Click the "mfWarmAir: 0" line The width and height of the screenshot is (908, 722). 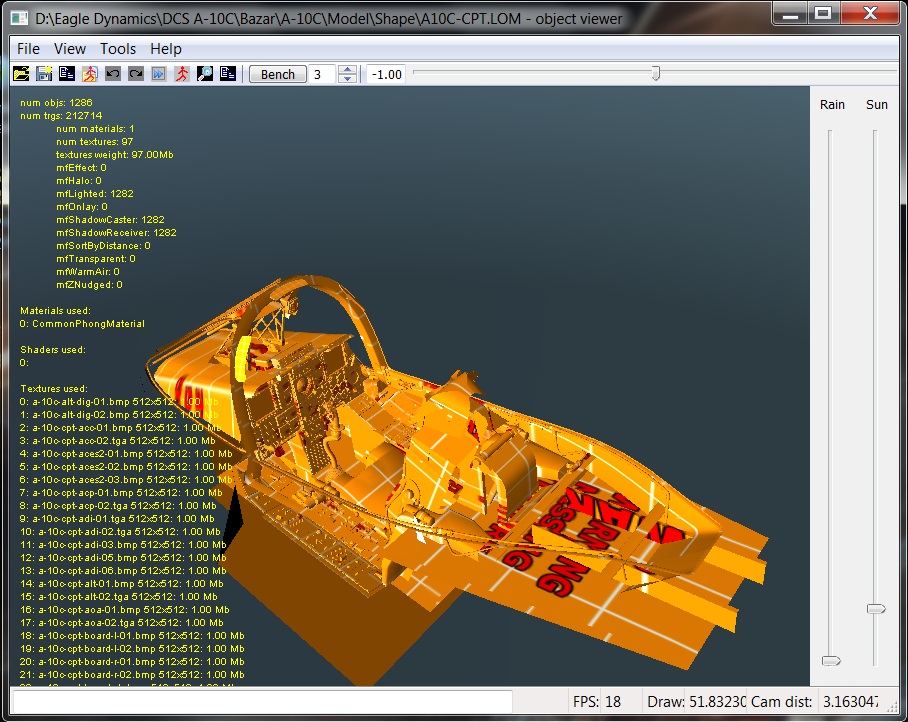coord(88,272)
